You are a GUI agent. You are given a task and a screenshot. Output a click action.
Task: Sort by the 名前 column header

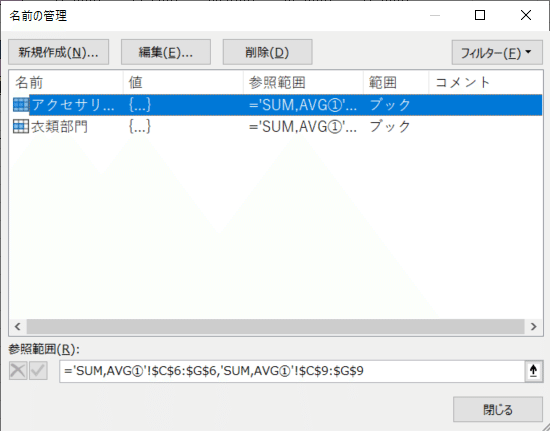[67, 82]
